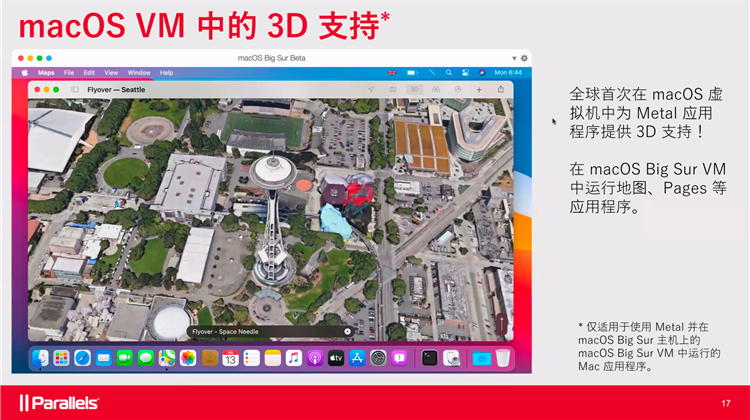Click the UK flag input source icon

click(392, 73)
